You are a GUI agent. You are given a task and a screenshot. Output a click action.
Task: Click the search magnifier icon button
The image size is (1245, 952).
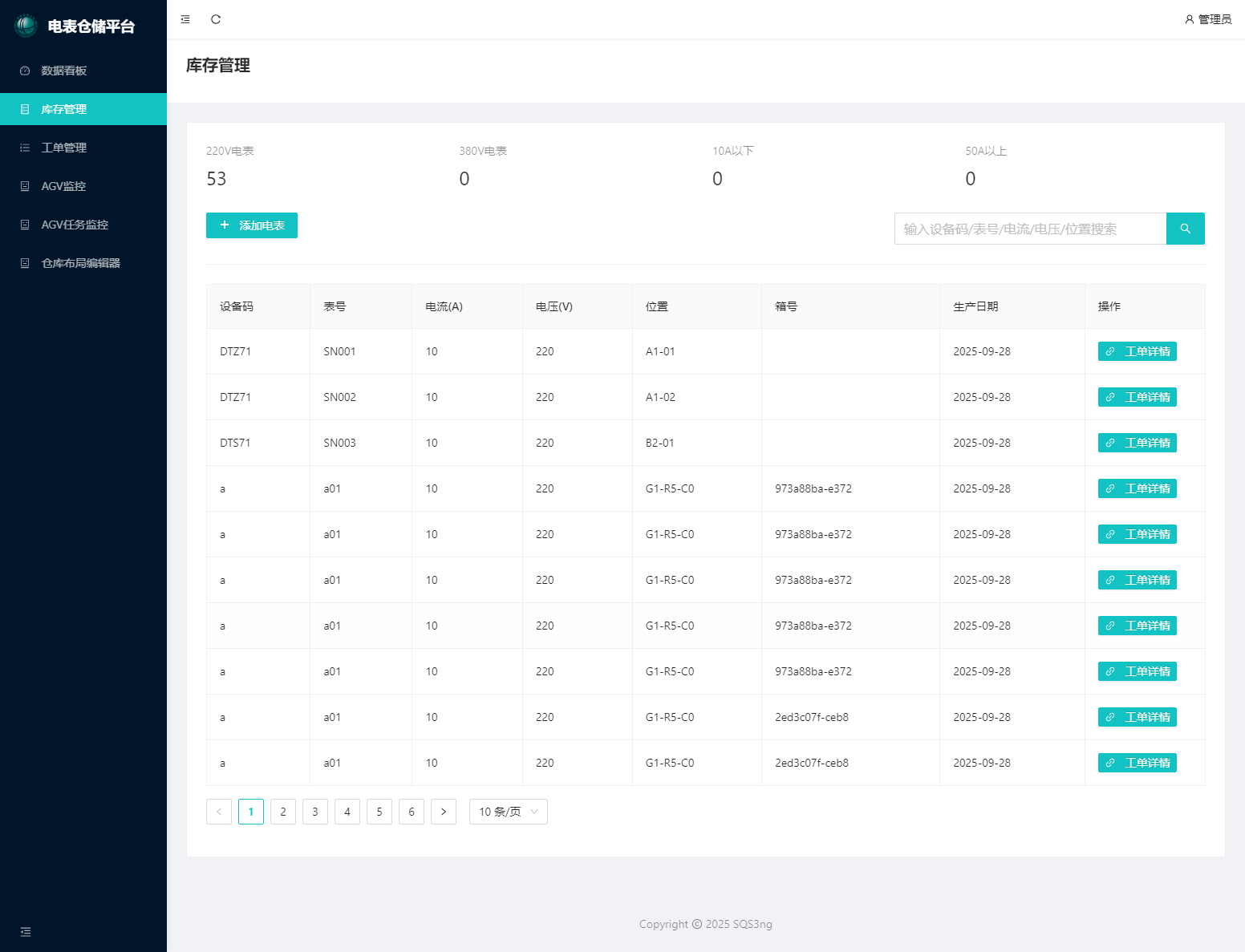tap(1185, 229)
